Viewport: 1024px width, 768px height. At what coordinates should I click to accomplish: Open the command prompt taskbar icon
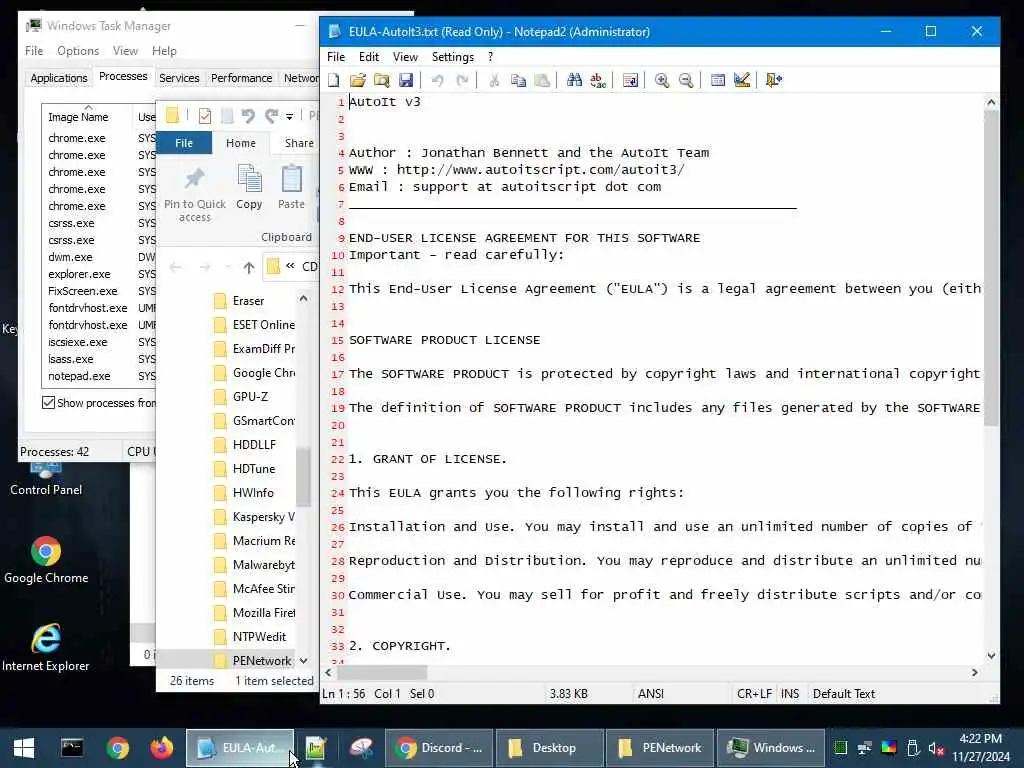click(72, 748)
